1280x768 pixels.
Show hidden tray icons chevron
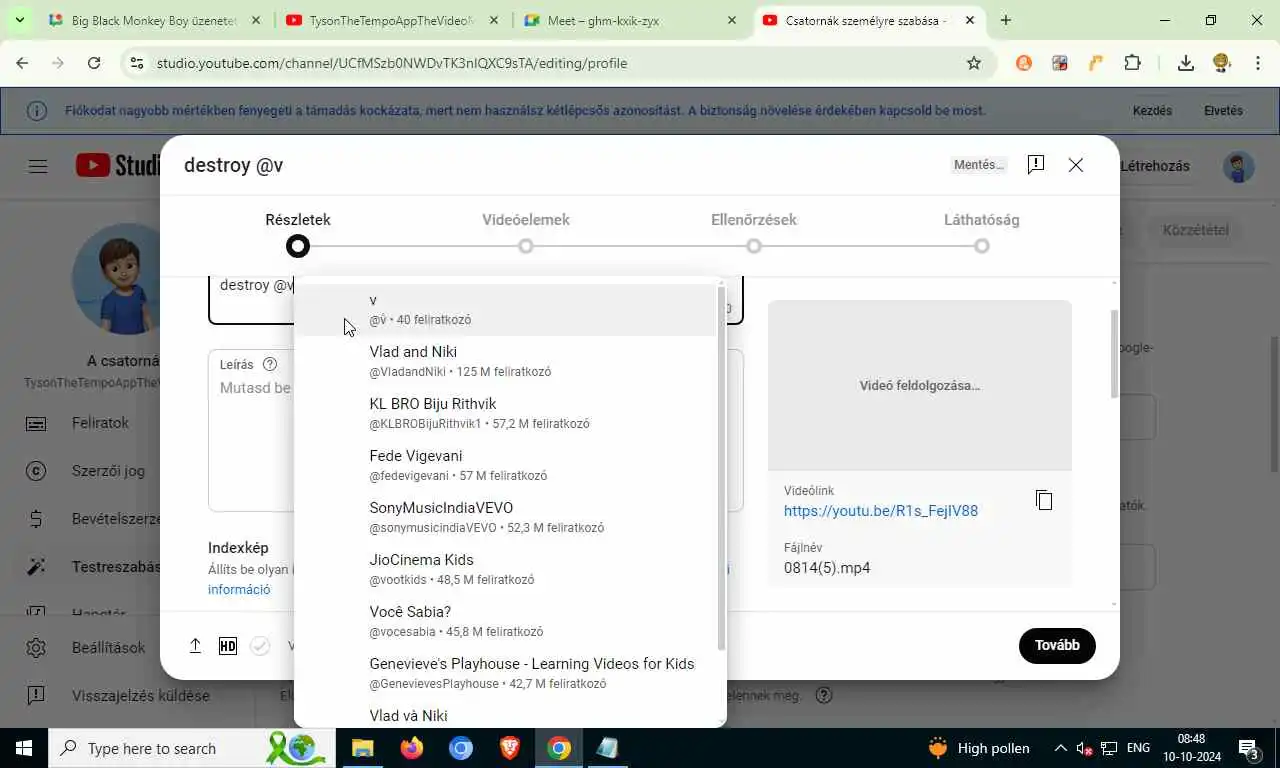tap(1060, 748)
